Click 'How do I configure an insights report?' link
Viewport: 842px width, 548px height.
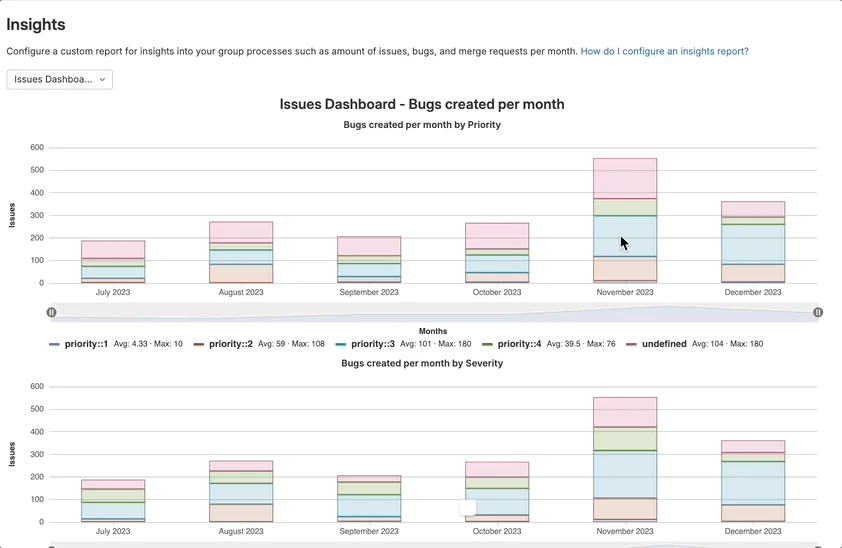pos(664,51)
